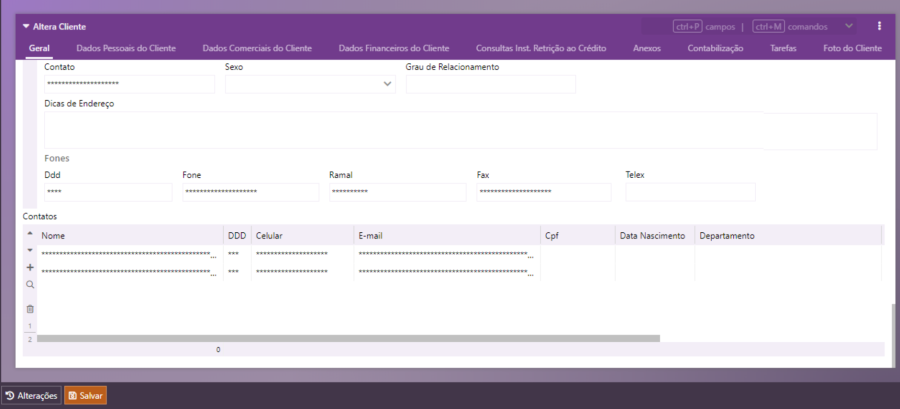The height and width of the screenshot is (409, 900).
Task: Select row number 1 indicator
Action: click(30, 326)
